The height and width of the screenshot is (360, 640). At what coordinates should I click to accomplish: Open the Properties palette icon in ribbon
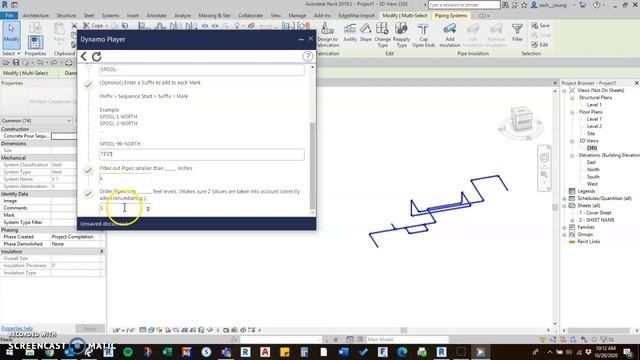tap(35, 42)
